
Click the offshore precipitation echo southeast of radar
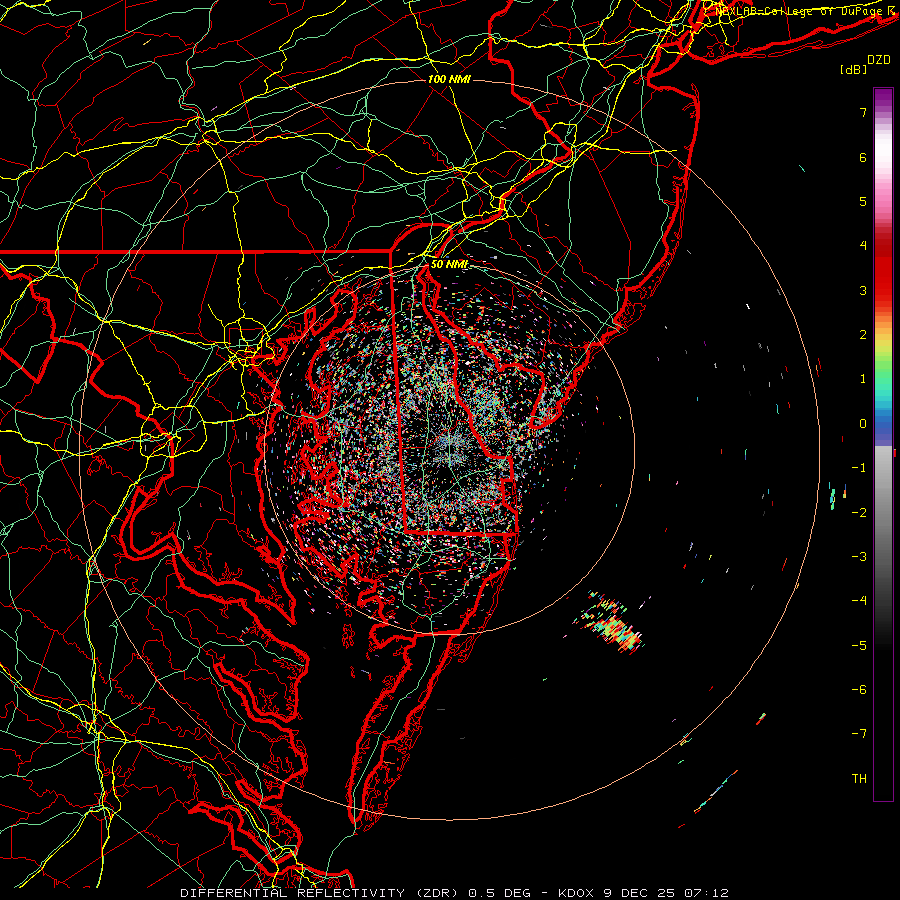click(x=610, y=624)
